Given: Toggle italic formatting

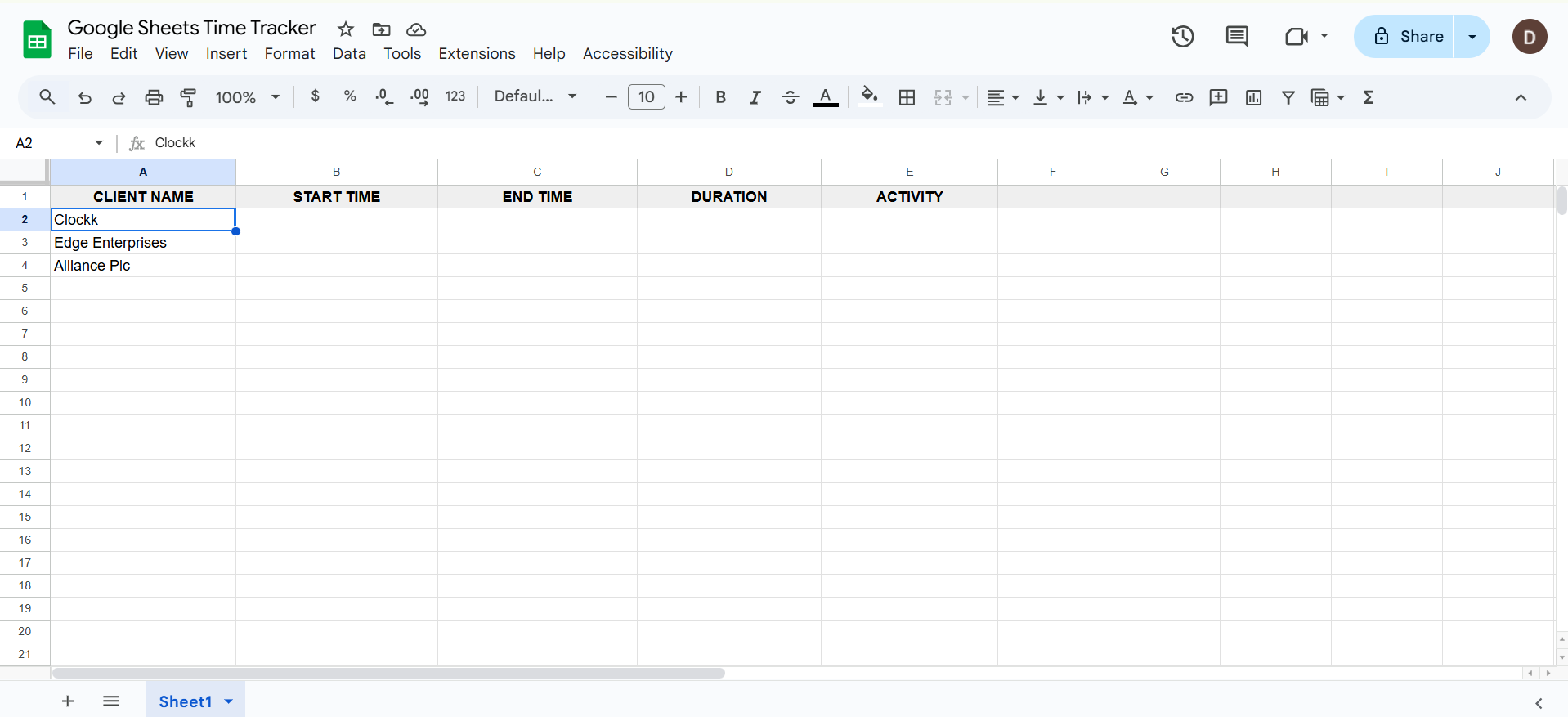Looking at the screenshot, I should click(755, 97).
